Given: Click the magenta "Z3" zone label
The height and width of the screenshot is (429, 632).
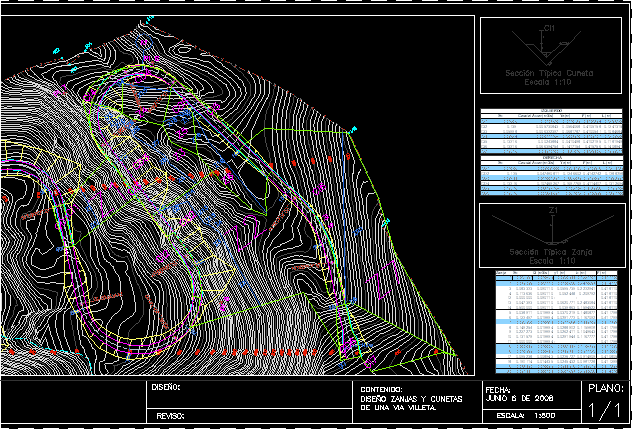Looking at the screenshot, I should 179,153.
